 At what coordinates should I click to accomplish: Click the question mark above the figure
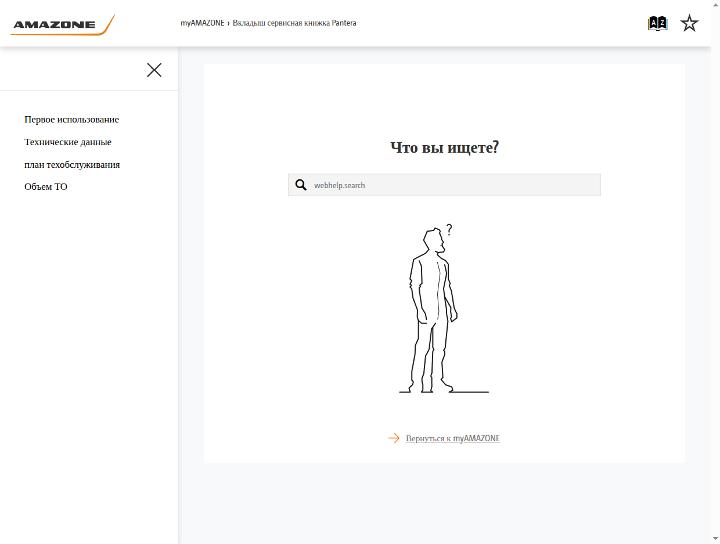click(x=449, y=230)
